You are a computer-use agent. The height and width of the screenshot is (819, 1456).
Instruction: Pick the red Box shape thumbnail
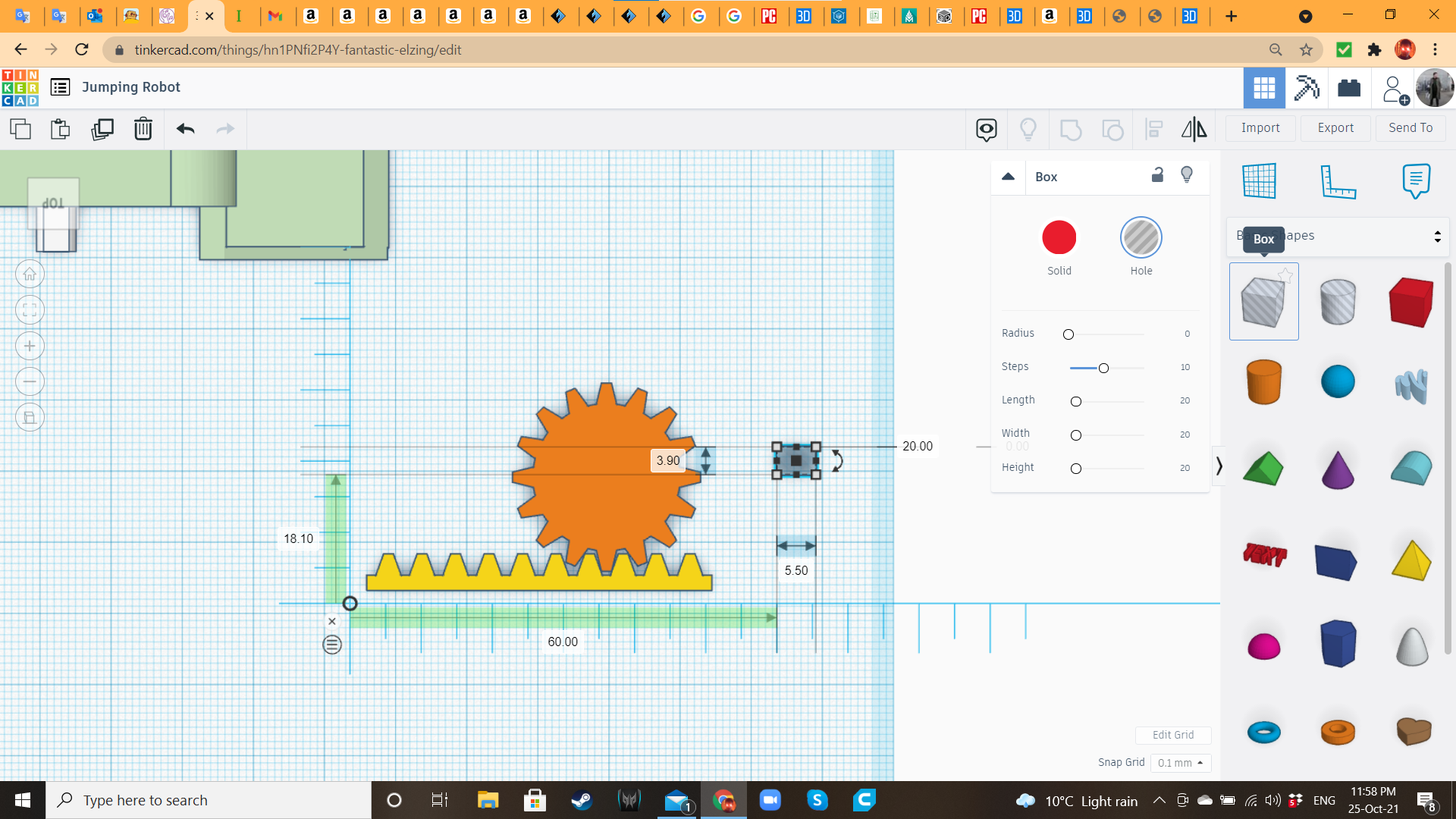click(1410, 302)
